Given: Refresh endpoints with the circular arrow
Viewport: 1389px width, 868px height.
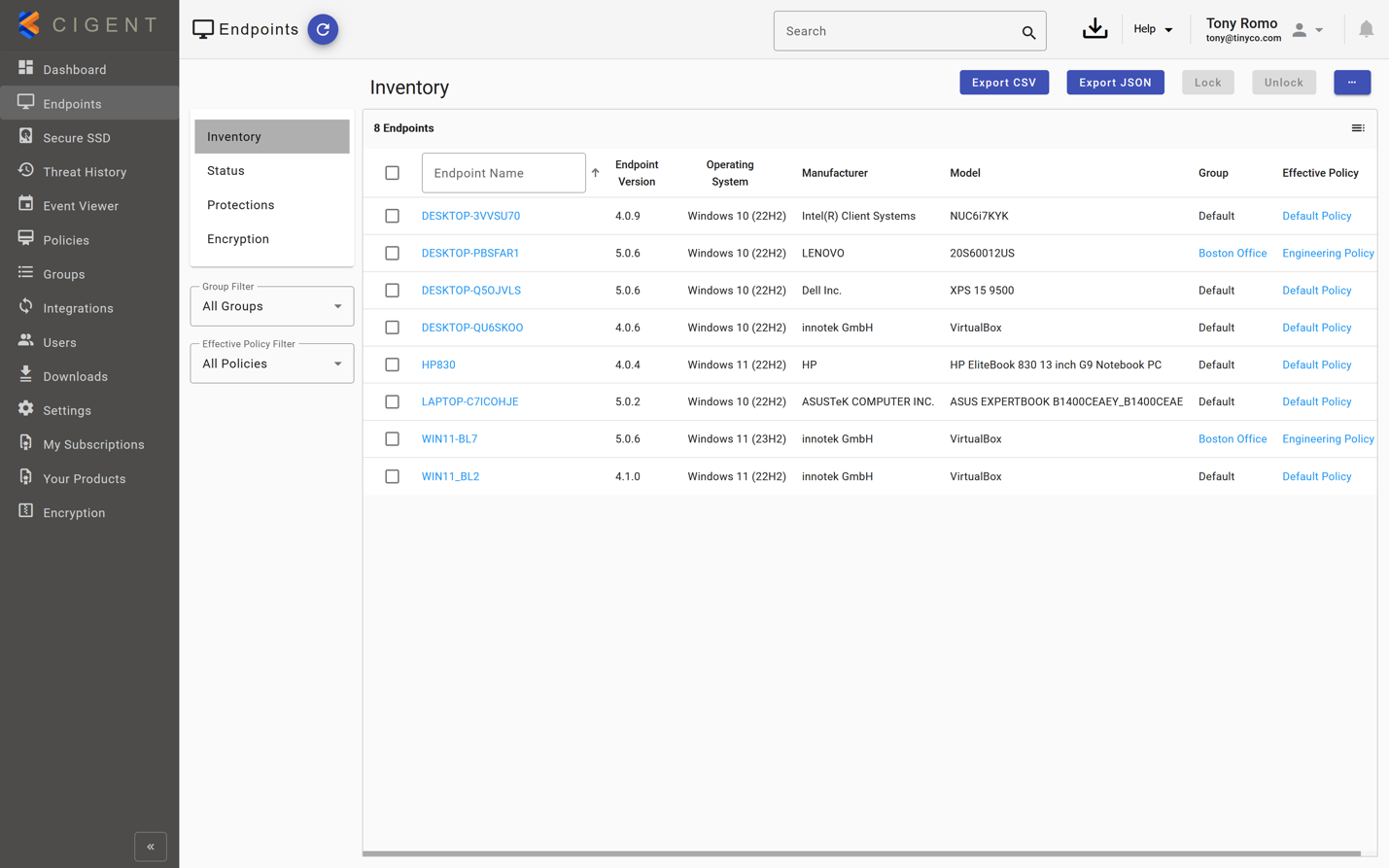Looking at the screenshot, I should click(x=323, y=29).
